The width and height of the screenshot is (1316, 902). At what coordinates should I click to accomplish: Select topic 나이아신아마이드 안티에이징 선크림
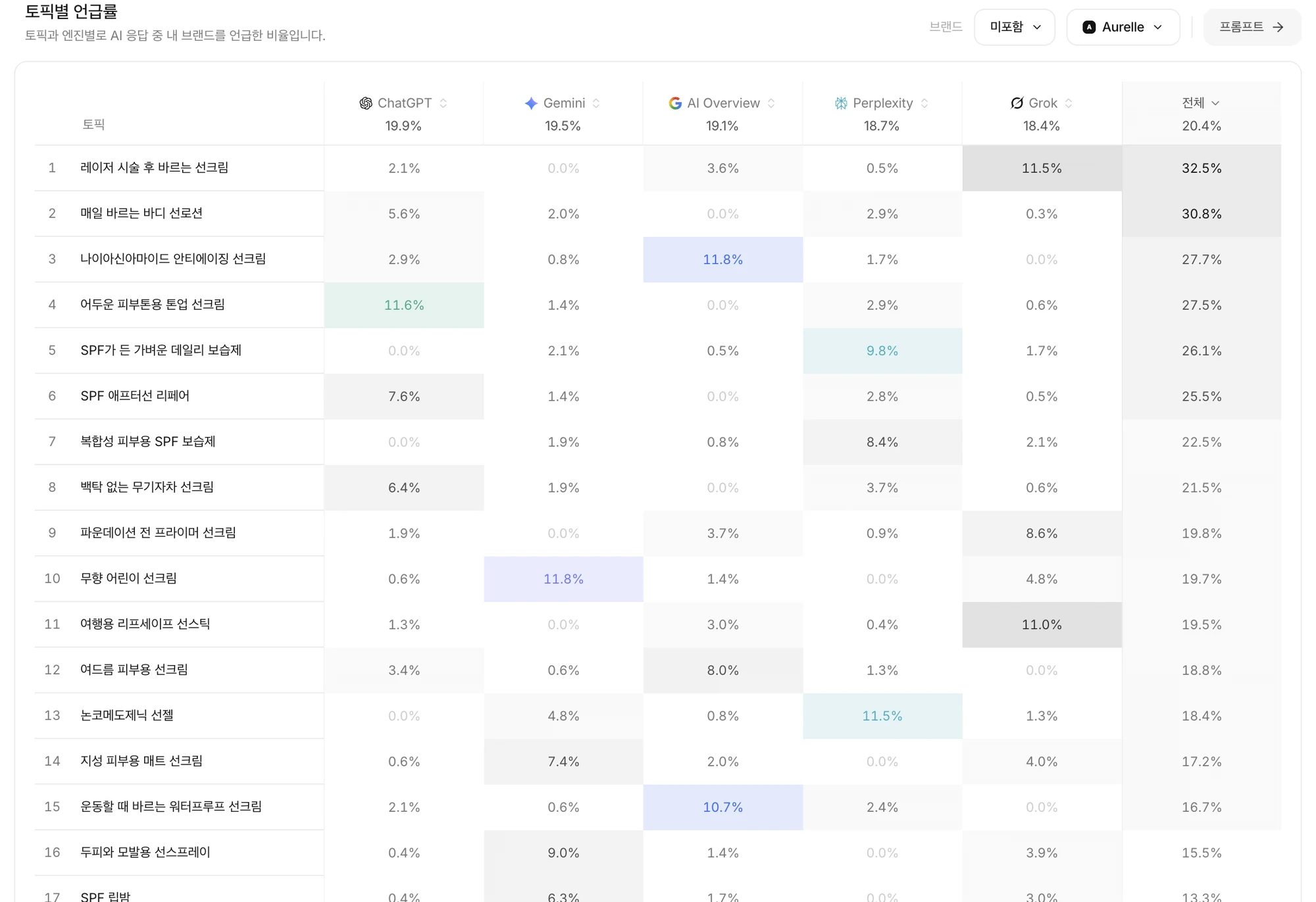(173, 259)
